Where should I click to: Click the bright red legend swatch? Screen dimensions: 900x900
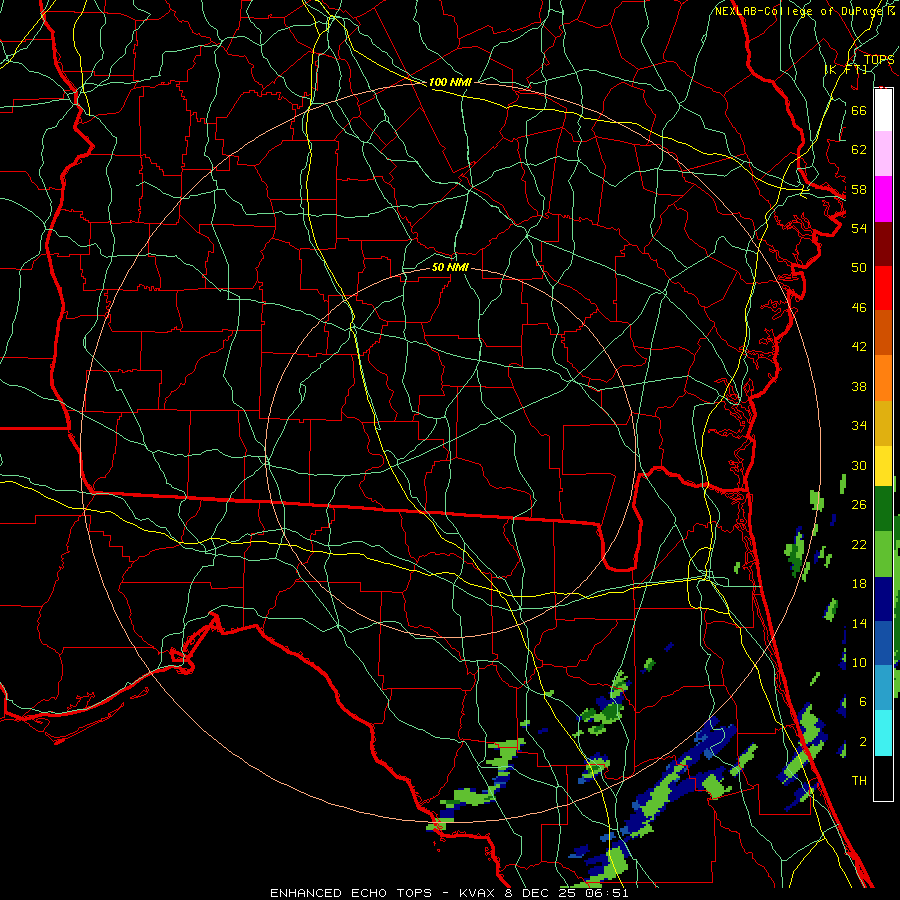[883, 288]
